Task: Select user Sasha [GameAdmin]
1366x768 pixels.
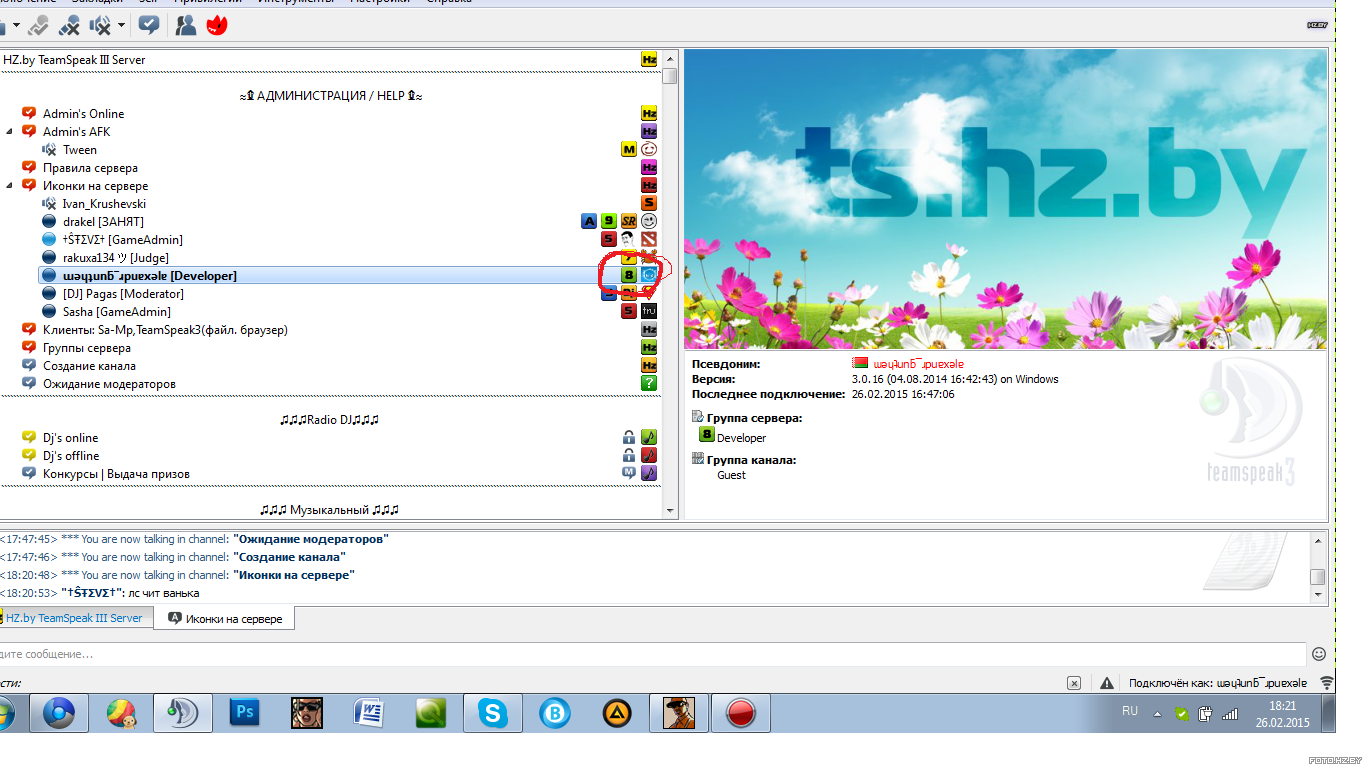Action: pos(116,312)
